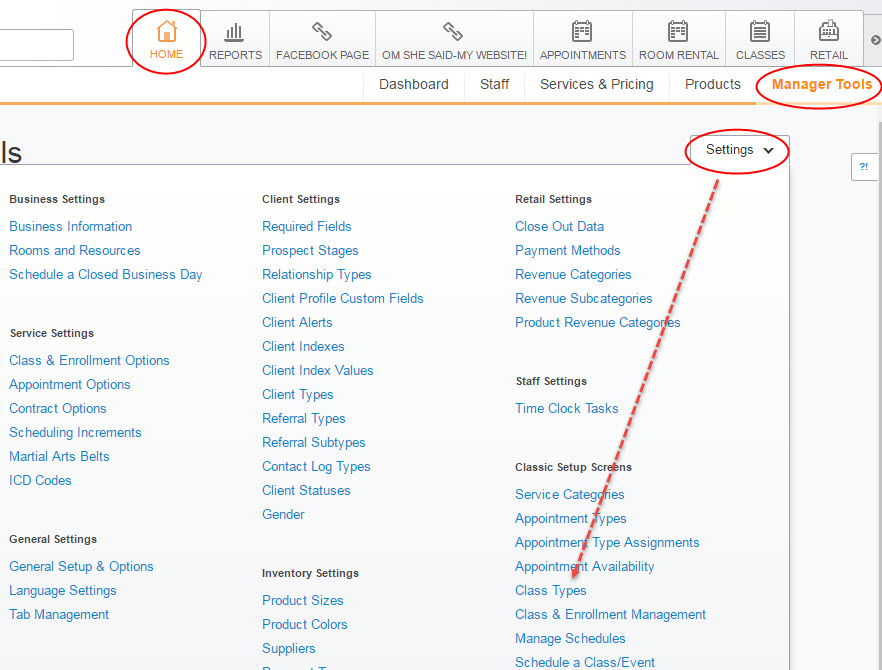Open the Reports bar chart icon

235,32
